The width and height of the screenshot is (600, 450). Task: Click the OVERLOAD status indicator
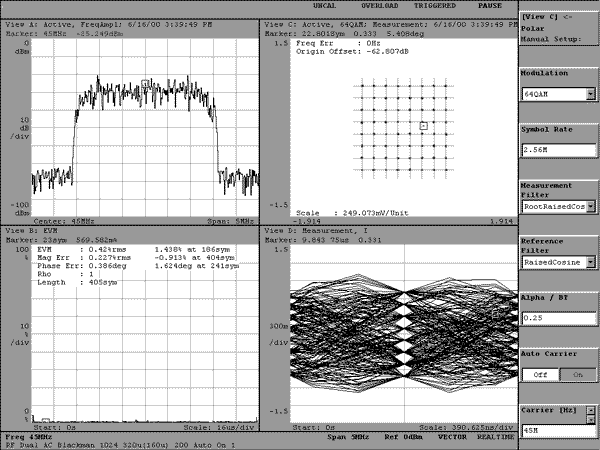[380, 6]
